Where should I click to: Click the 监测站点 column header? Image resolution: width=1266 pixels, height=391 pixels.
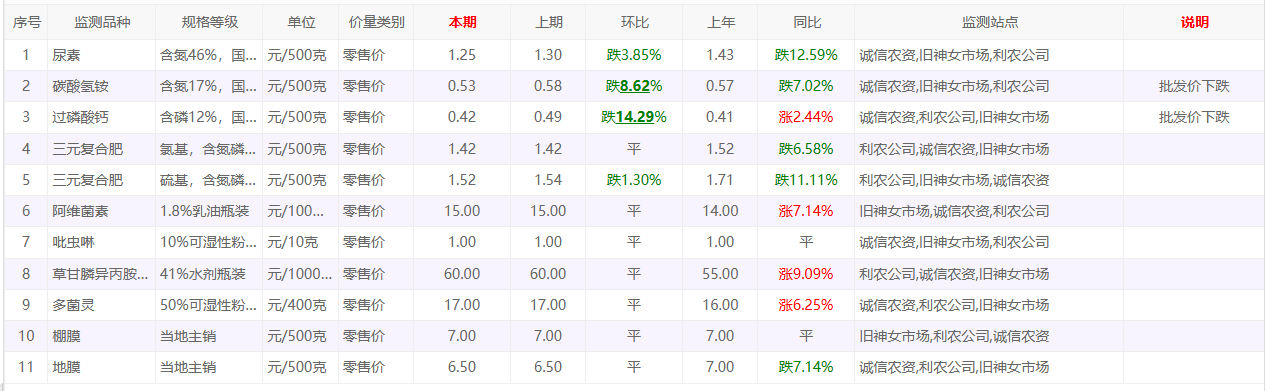pos(989,23)
